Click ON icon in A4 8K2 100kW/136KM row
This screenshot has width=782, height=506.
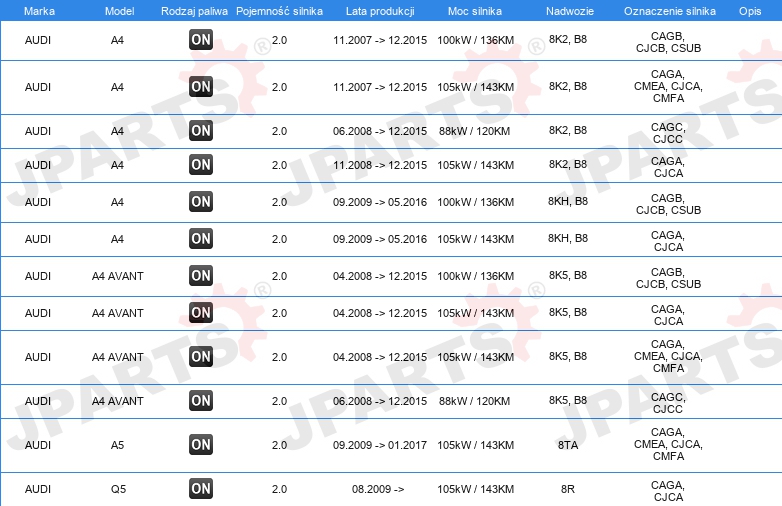201,40
